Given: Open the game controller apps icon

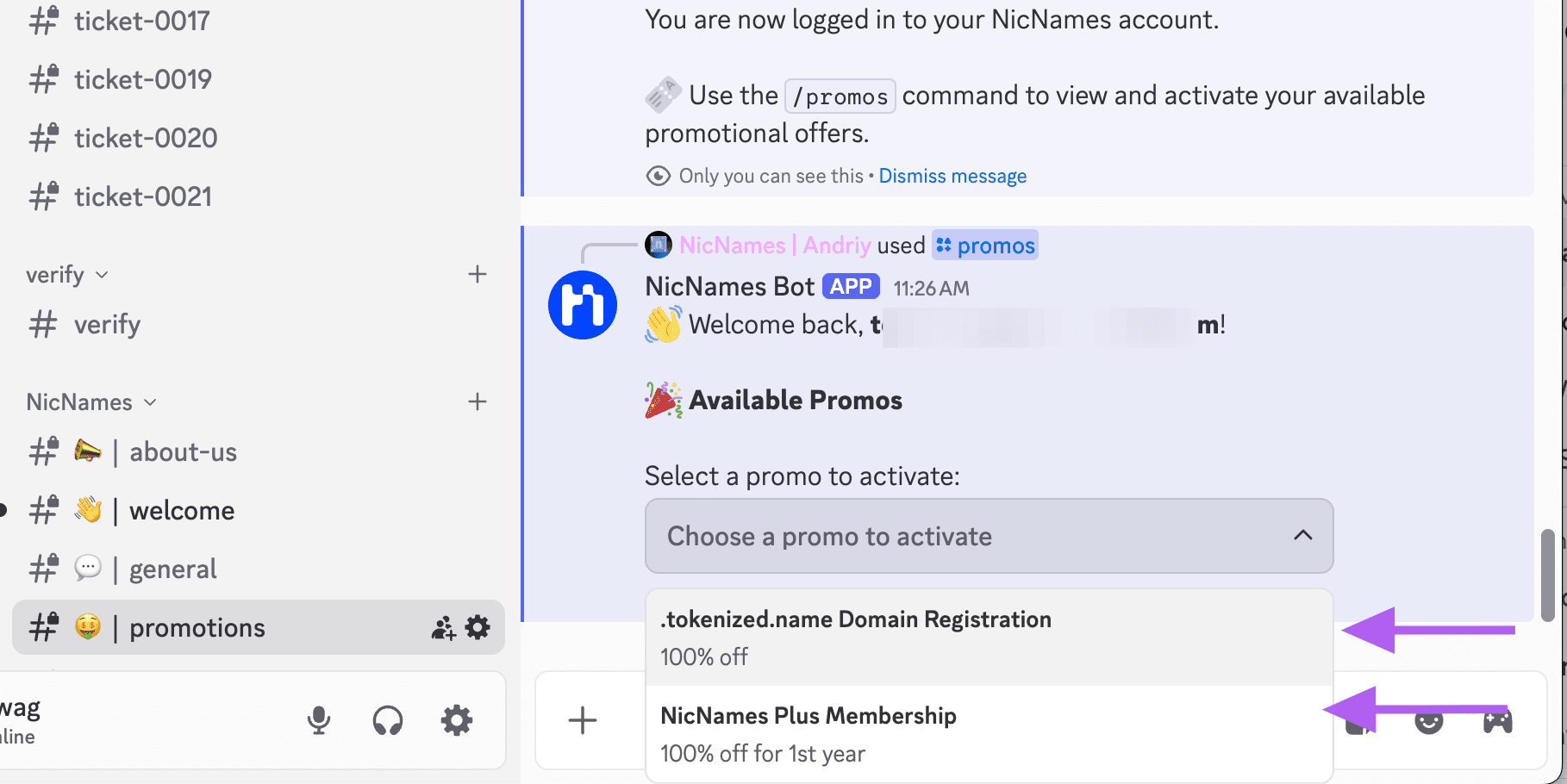Looking at the screenshot, I should [1498, 720].
